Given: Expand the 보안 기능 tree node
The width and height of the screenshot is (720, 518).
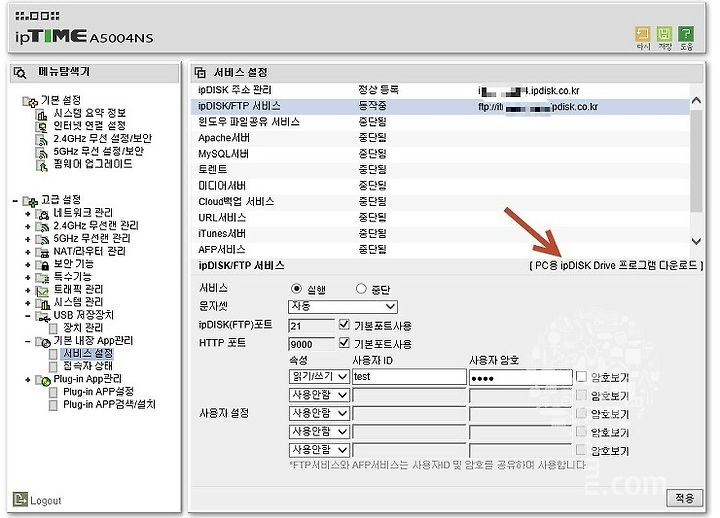Looking at the screenshot, I should [x=28, y=265].
